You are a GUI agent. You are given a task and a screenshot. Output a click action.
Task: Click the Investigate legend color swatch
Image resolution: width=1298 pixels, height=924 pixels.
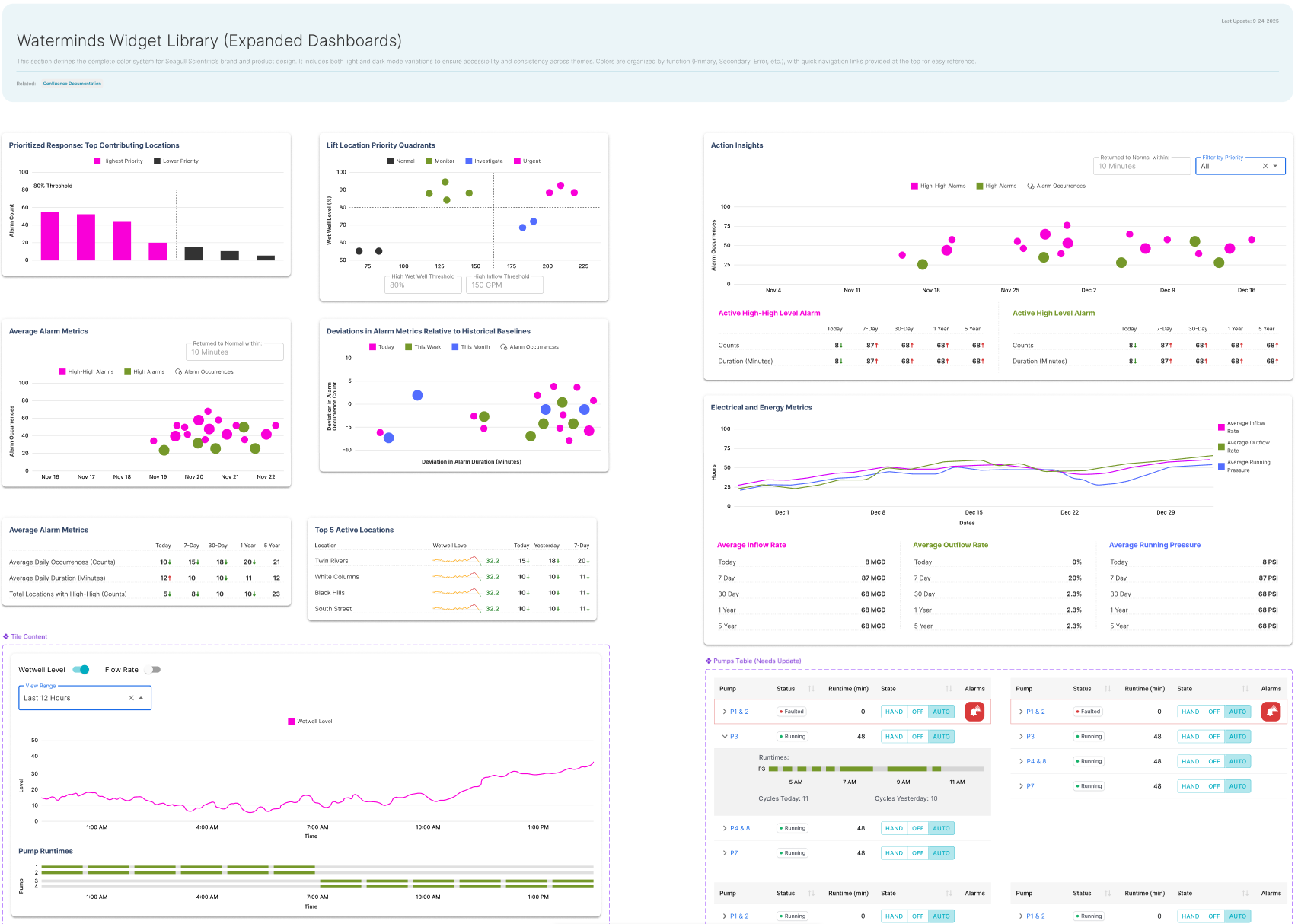469,161
